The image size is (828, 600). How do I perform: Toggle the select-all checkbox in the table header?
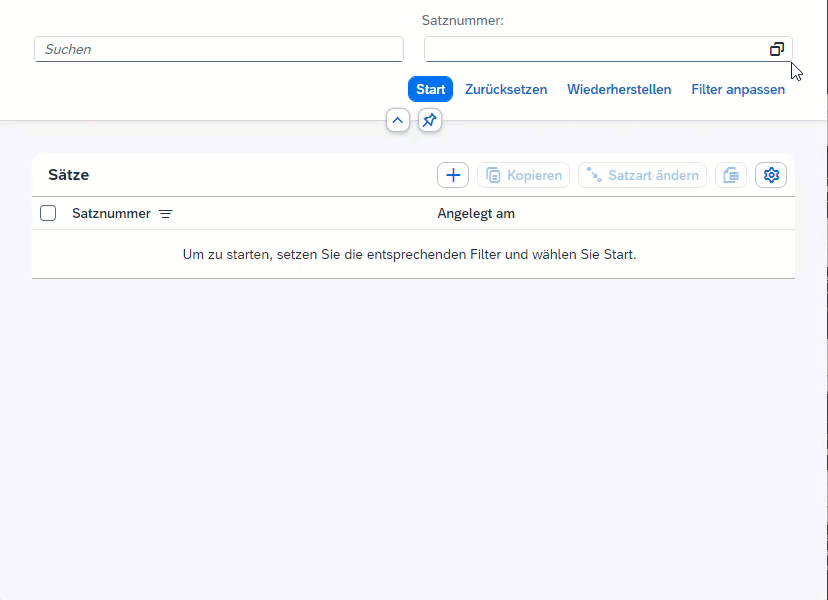tap(47, 213)
